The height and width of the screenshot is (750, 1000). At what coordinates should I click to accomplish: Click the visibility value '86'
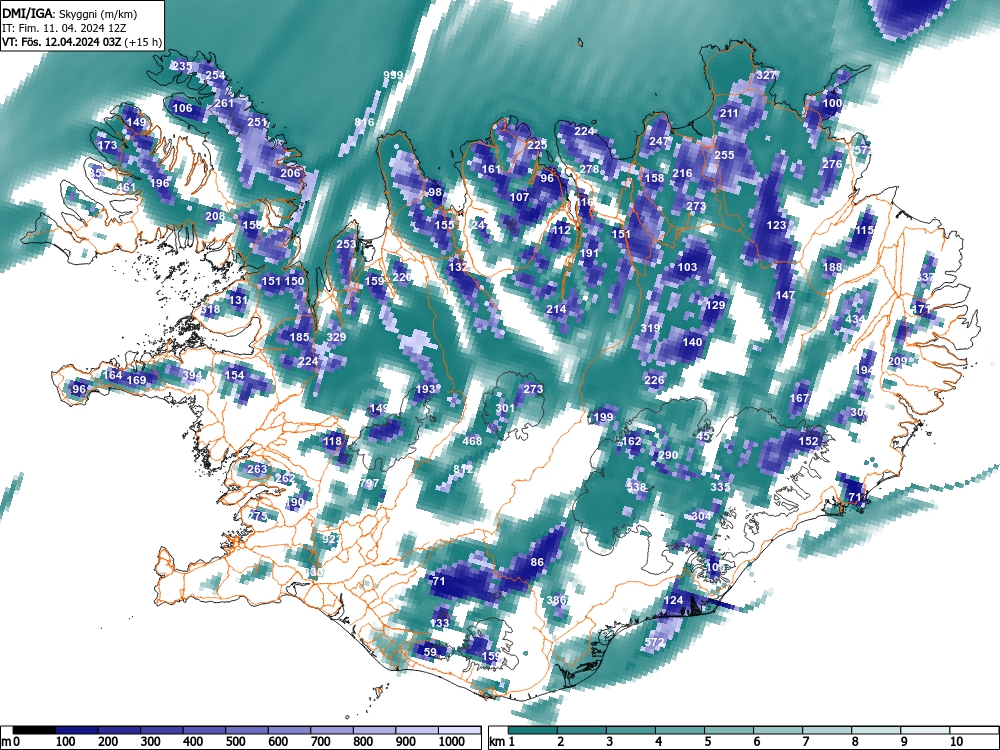pyautogui.click(x=537, y=562)
